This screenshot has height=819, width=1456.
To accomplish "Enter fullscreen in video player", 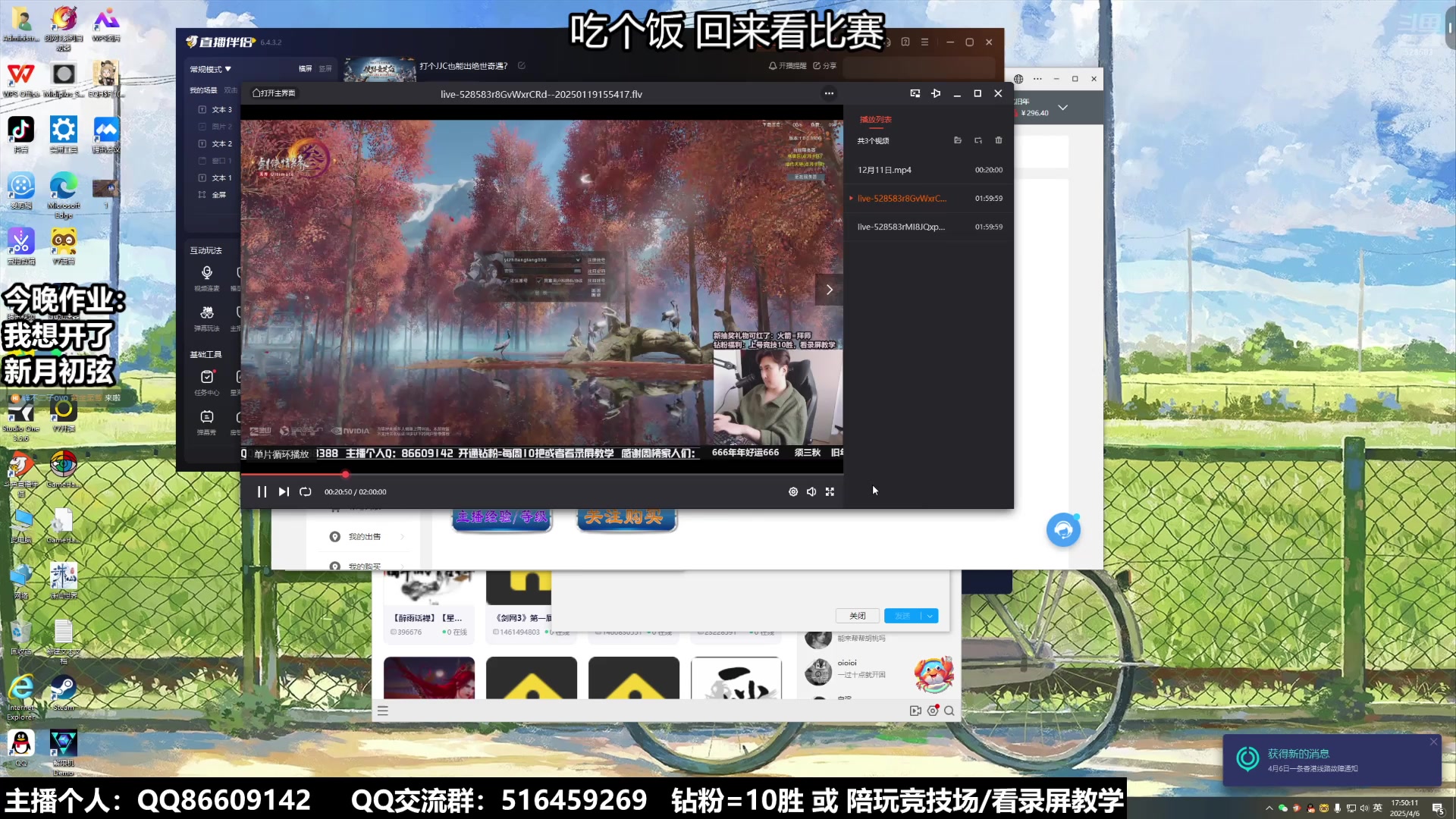I will tap(830, 491).
